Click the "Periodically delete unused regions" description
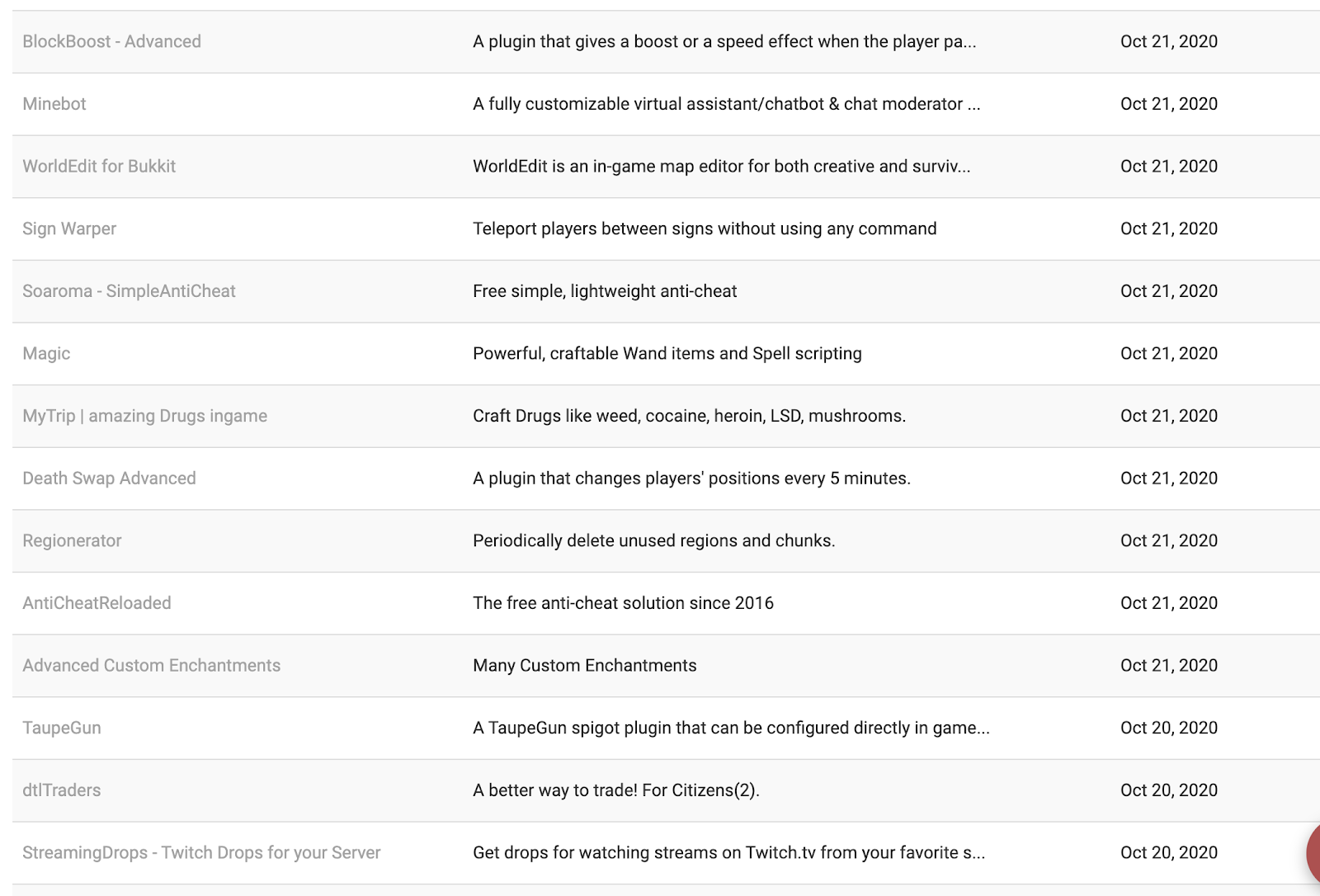Image resolution: width=1320 pixels, height=896 pixels. pos(653,540)
